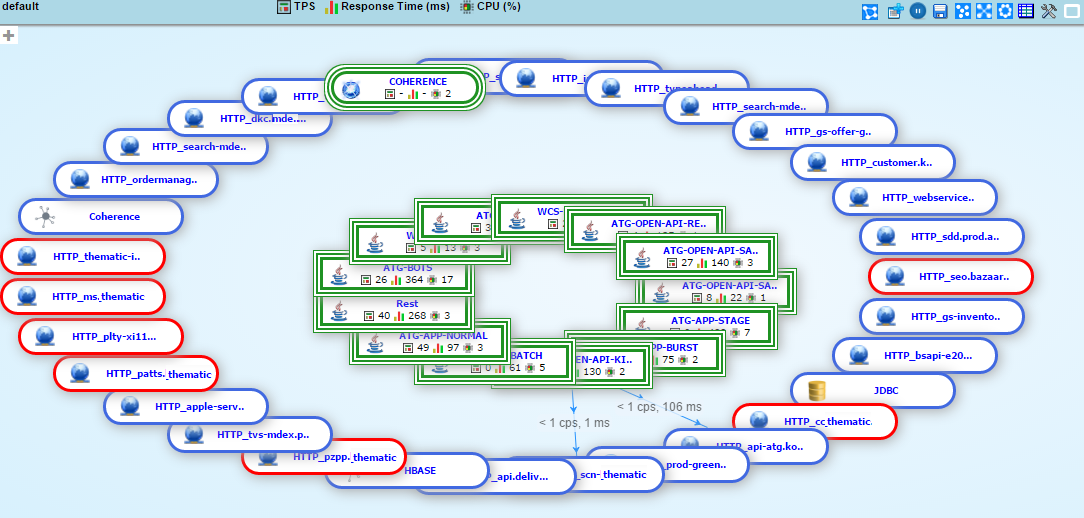Click the lifebuoy icon in green COHERENCE node
This screenshot has width=1084, height=518.
tap(352, 88)
